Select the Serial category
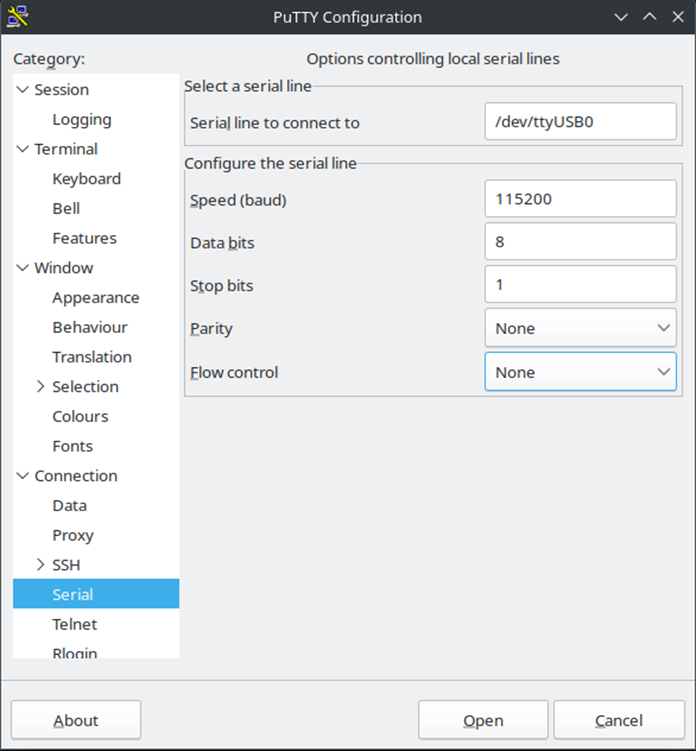696x751 pixels. click(x=96, y=594)
